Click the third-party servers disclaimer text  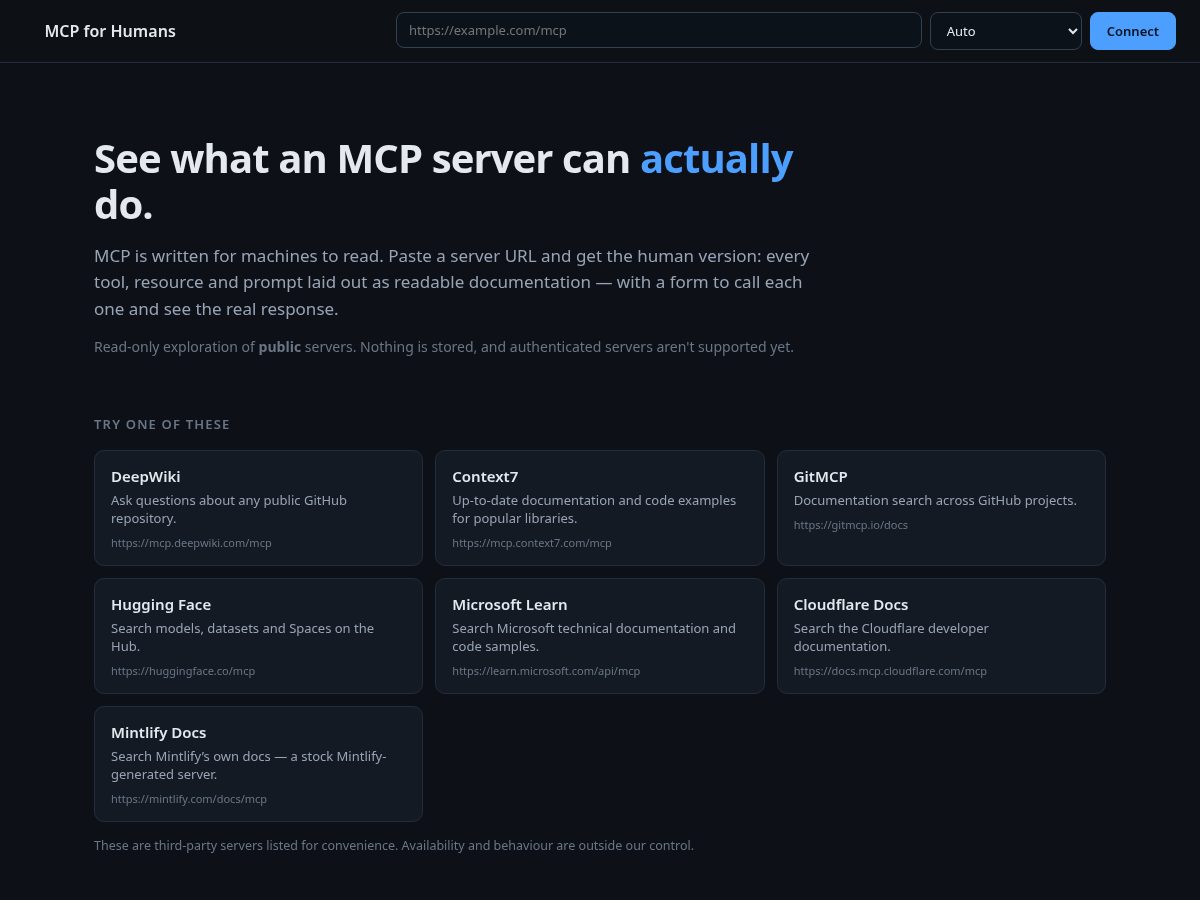[x=394, y=845]
